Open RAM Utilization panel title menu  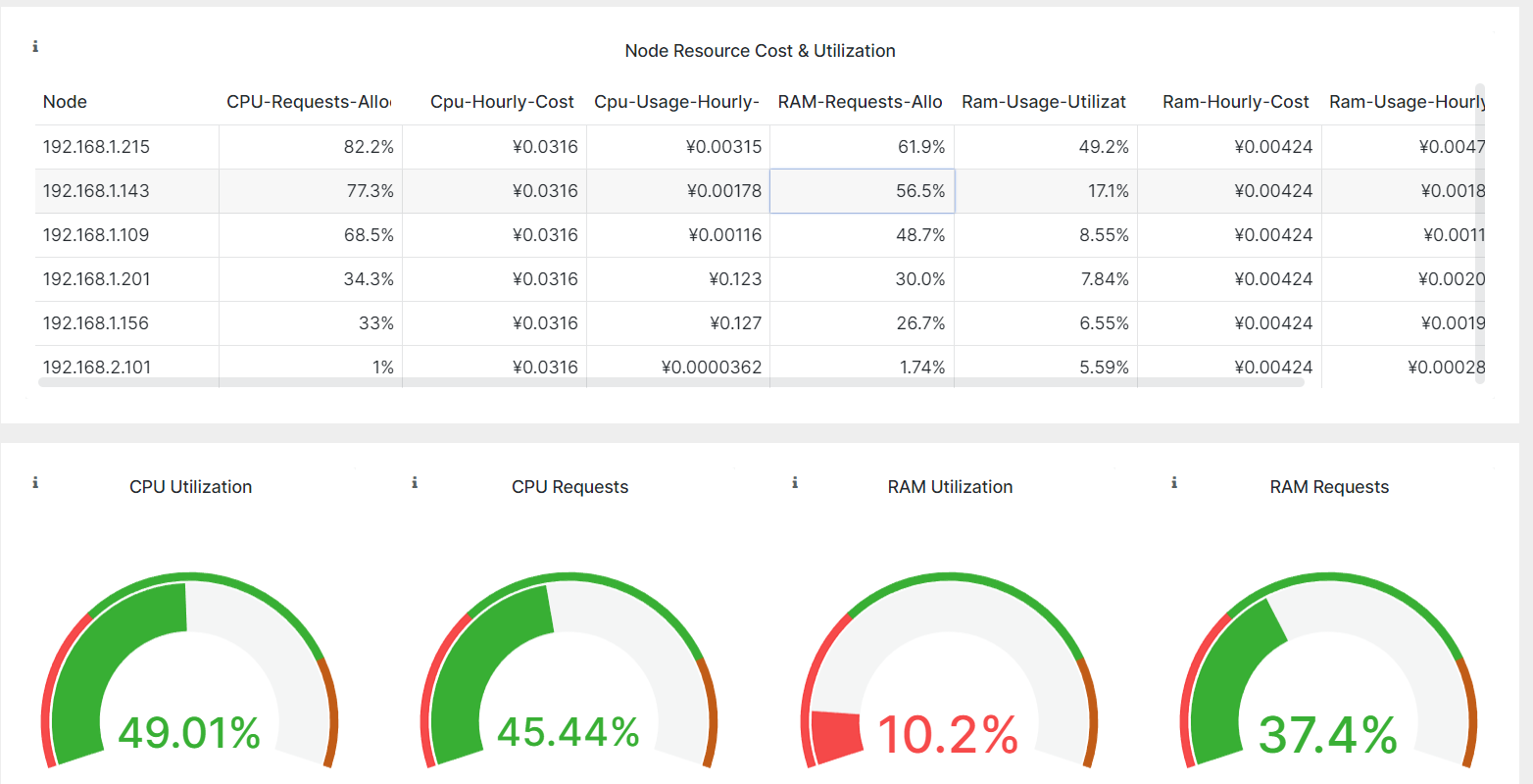(951, 487)
